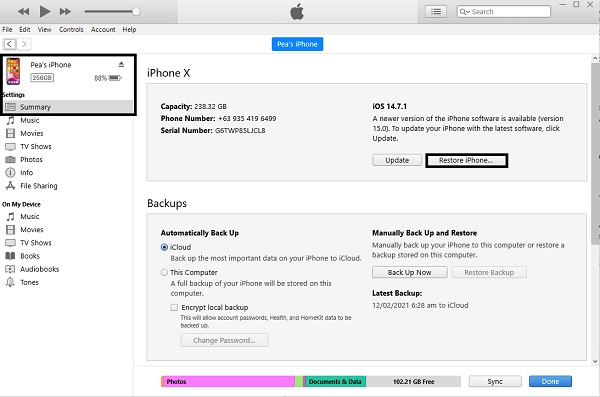Open the list view icon near search
The height and width of the screenshot is (397, 600).
pos(436,11)
